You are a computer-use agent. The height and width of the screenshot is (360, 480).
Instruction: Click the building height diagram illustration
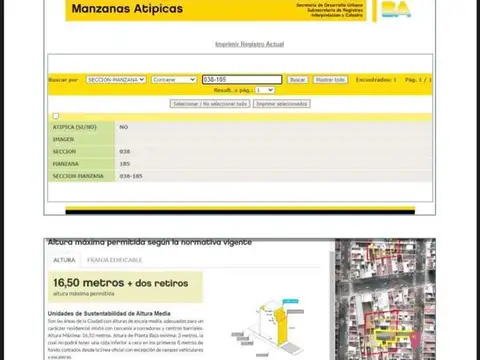pyautogui.click(x=268, y=328)
